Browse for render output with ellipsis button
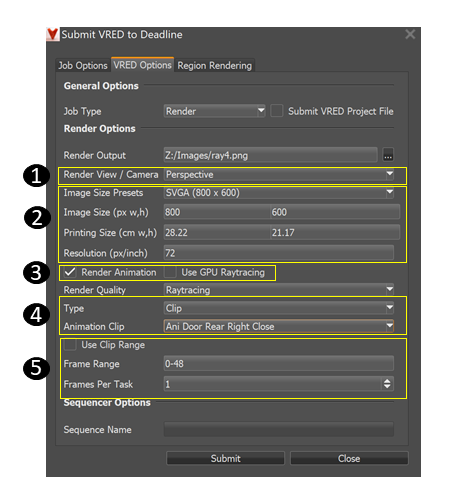Viewport: 465px width, 497px height. pyautogui.click(x=388, y=155)
